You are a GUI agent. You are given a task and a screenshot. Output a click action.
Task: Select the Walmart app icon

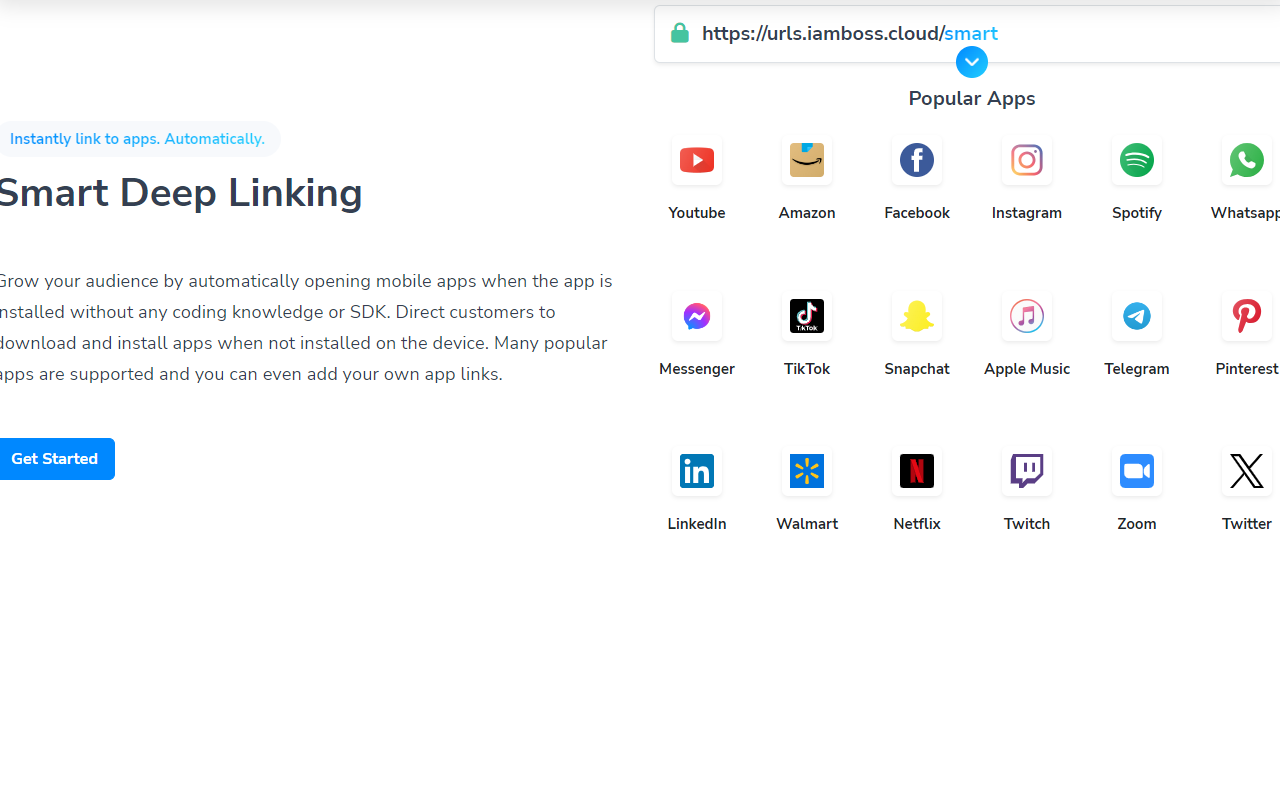tap(807, 471)
